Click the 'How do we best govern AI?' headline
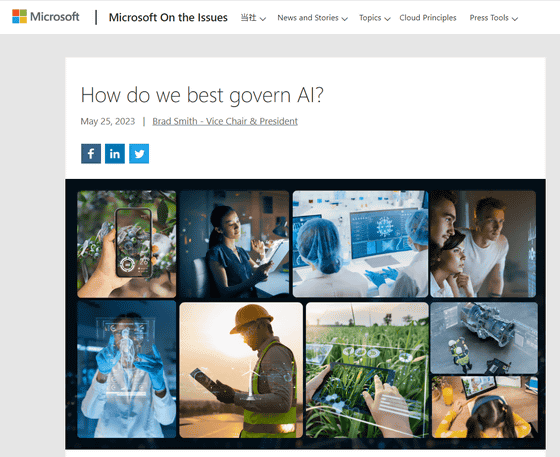560x457 pixels. tap(202, 95)
